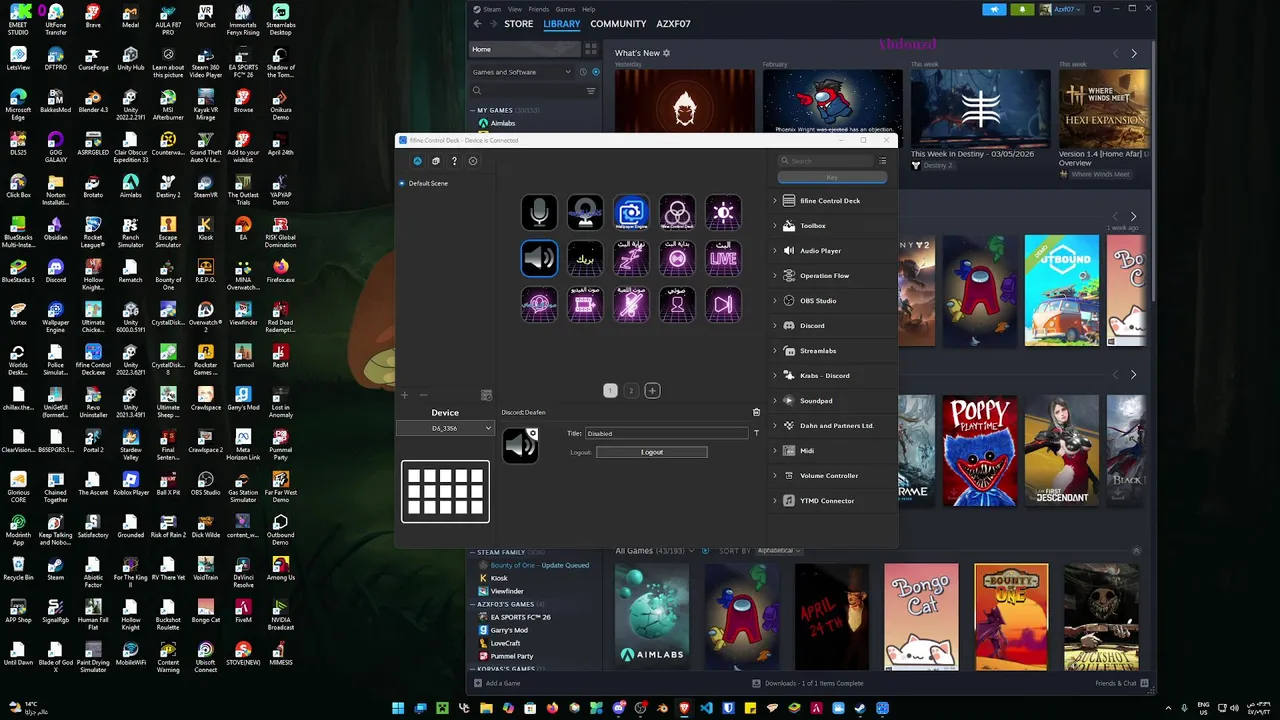
Task: Toggle Steam library recent-activity clock filter
Action: [583, 72]
